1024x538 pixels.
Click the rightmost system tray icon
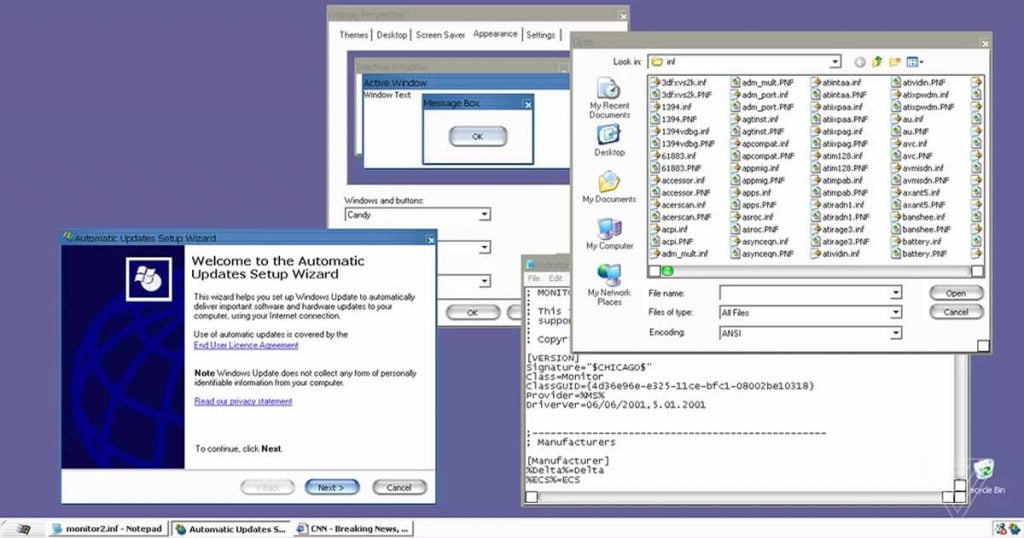click(1014, 529)
